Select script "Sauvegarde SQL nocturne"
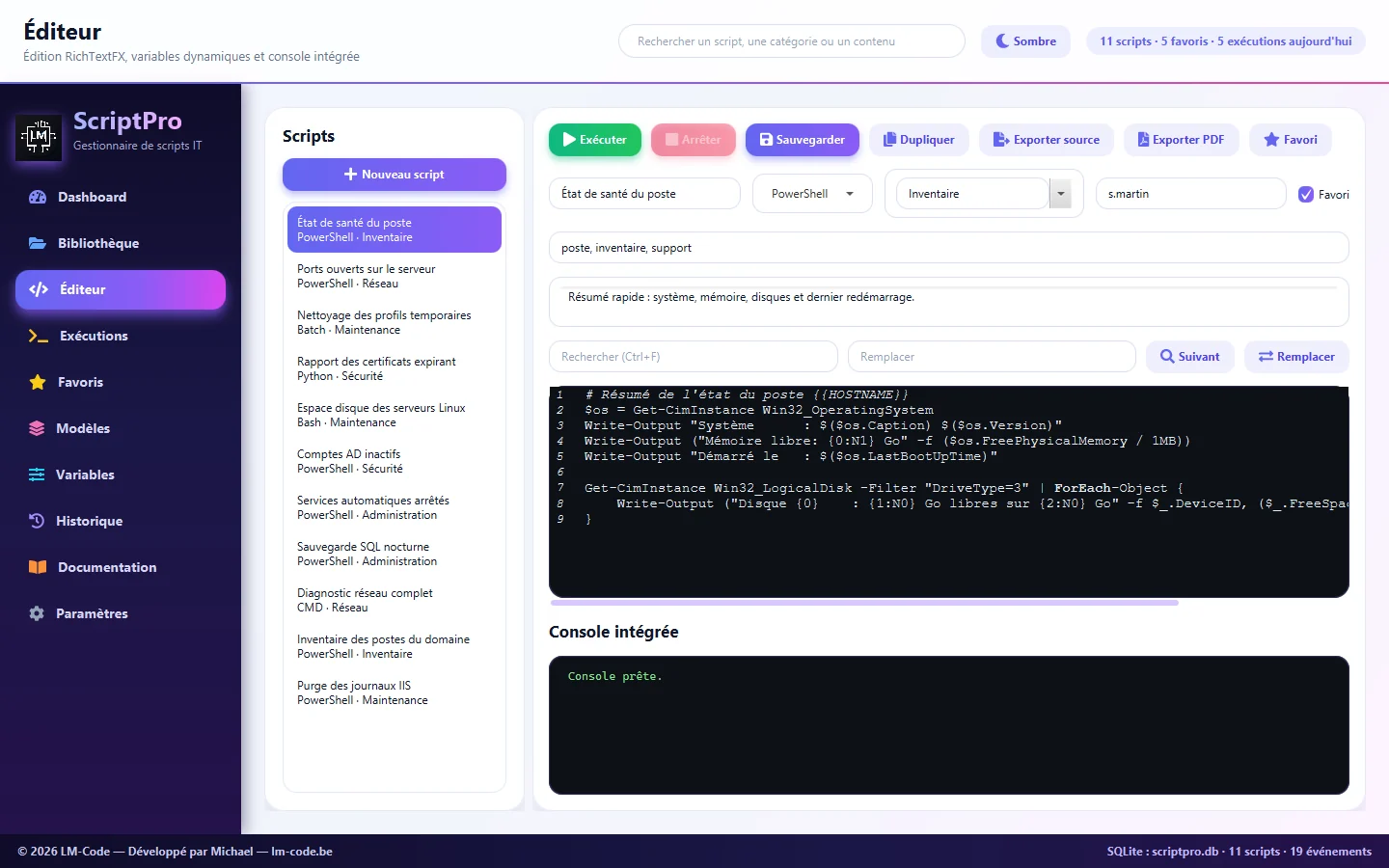This screenshot has width=1389, height=868. (x=395, y=554)
